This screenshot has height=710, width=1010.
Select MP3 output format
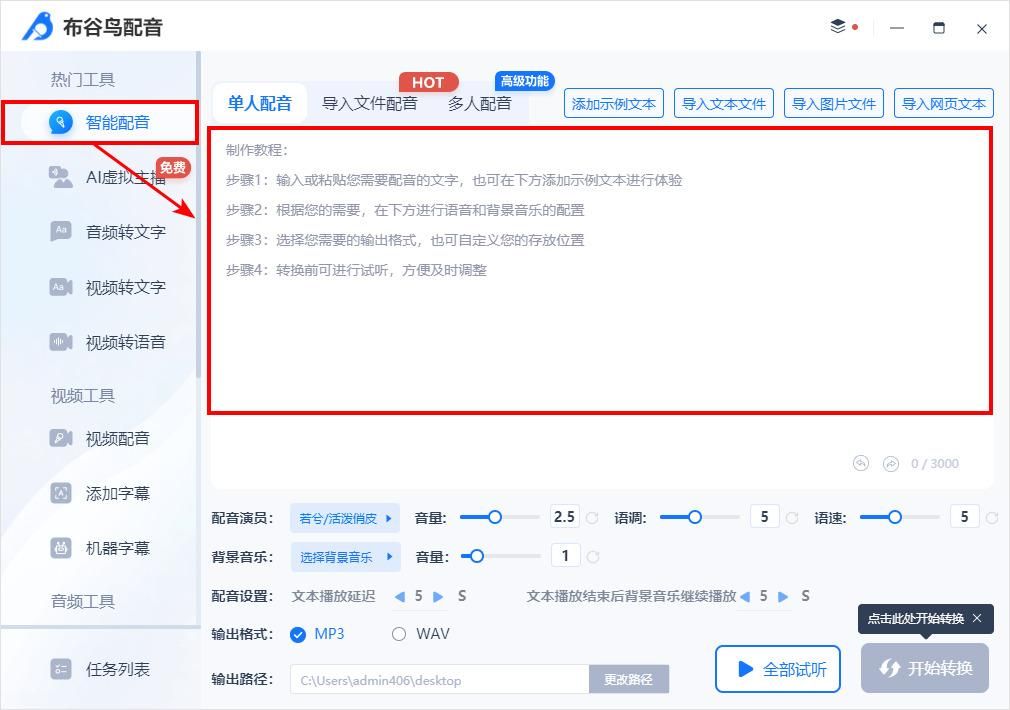click(x=317, y=635)
